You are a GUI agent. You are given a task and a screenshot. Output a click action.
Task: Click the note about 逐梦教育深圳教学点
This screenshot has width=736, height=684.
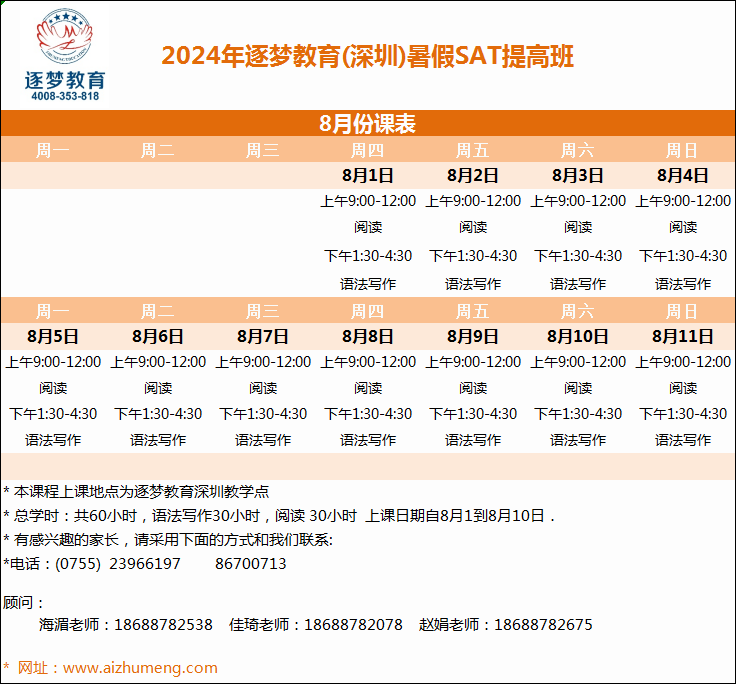pos(136,492)
